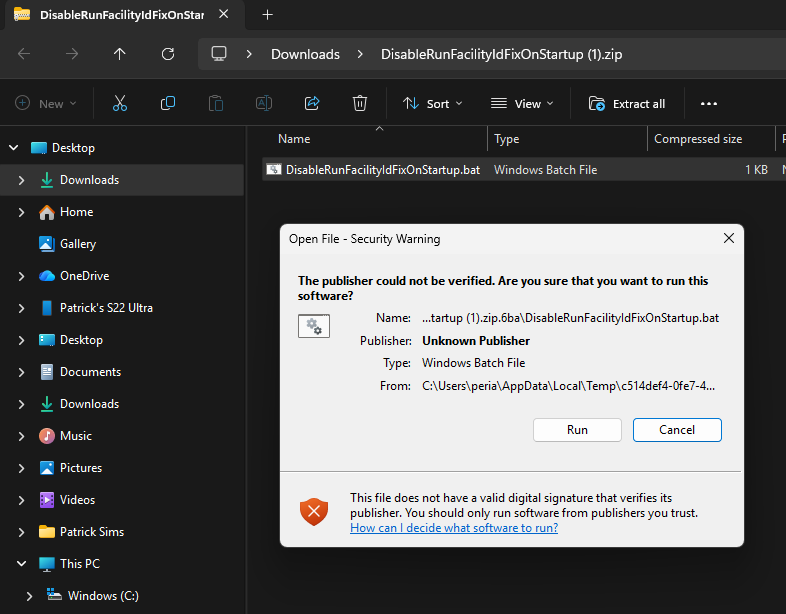Expand the Documents tree node

(22, 372)
